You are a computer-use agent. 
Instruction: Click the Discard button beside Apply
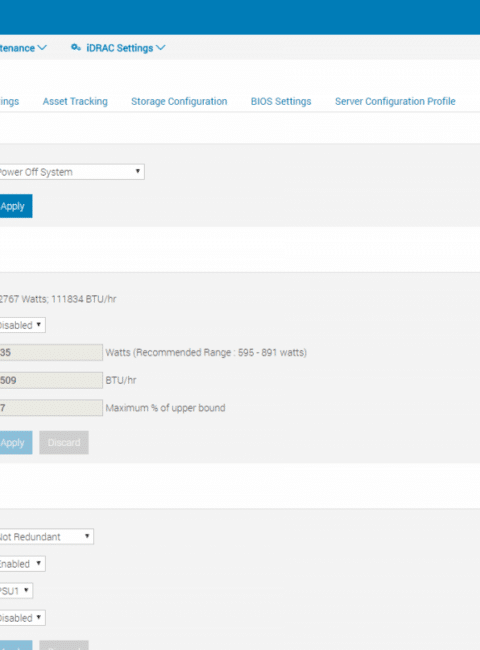click(64, 442)
